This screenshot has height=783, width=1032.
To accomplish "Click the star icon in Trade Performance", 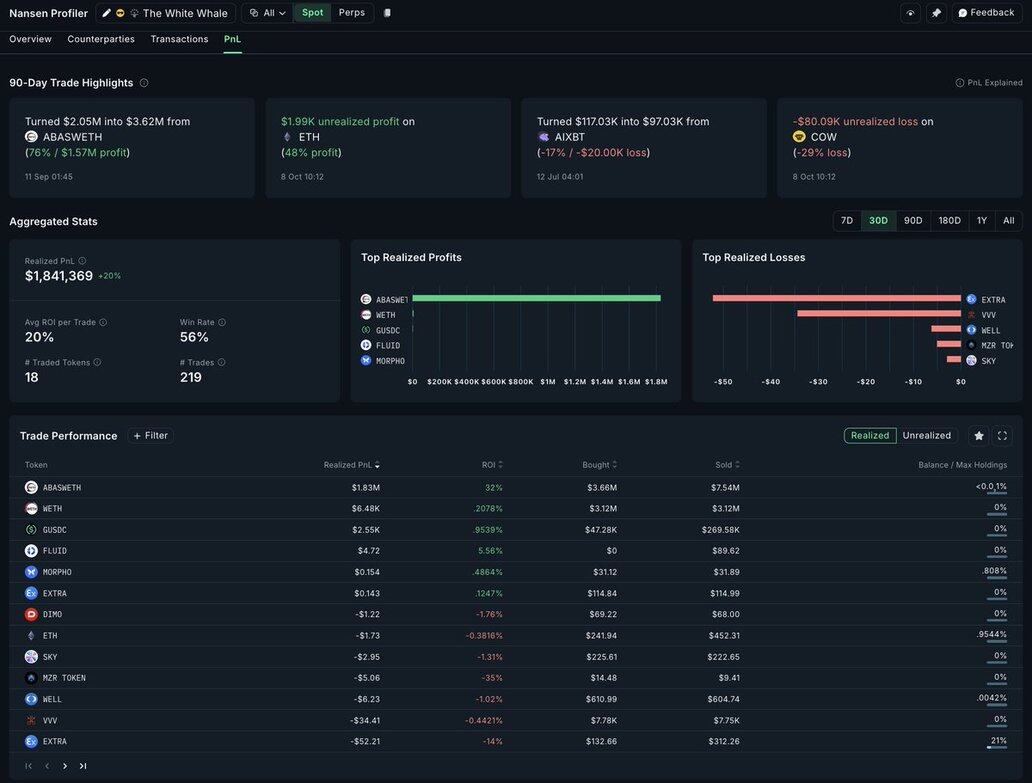I will tap(979, 436).
